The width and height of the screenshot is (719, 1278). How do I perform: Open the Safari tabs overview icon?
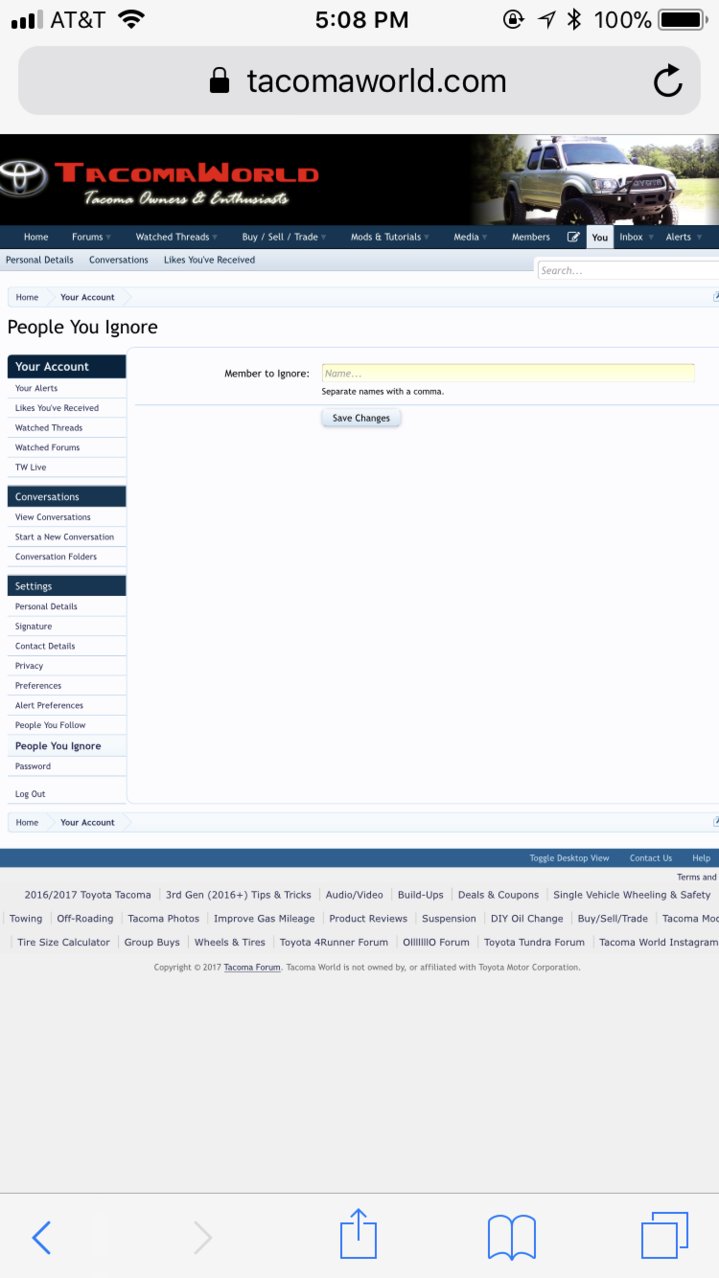664,1236
